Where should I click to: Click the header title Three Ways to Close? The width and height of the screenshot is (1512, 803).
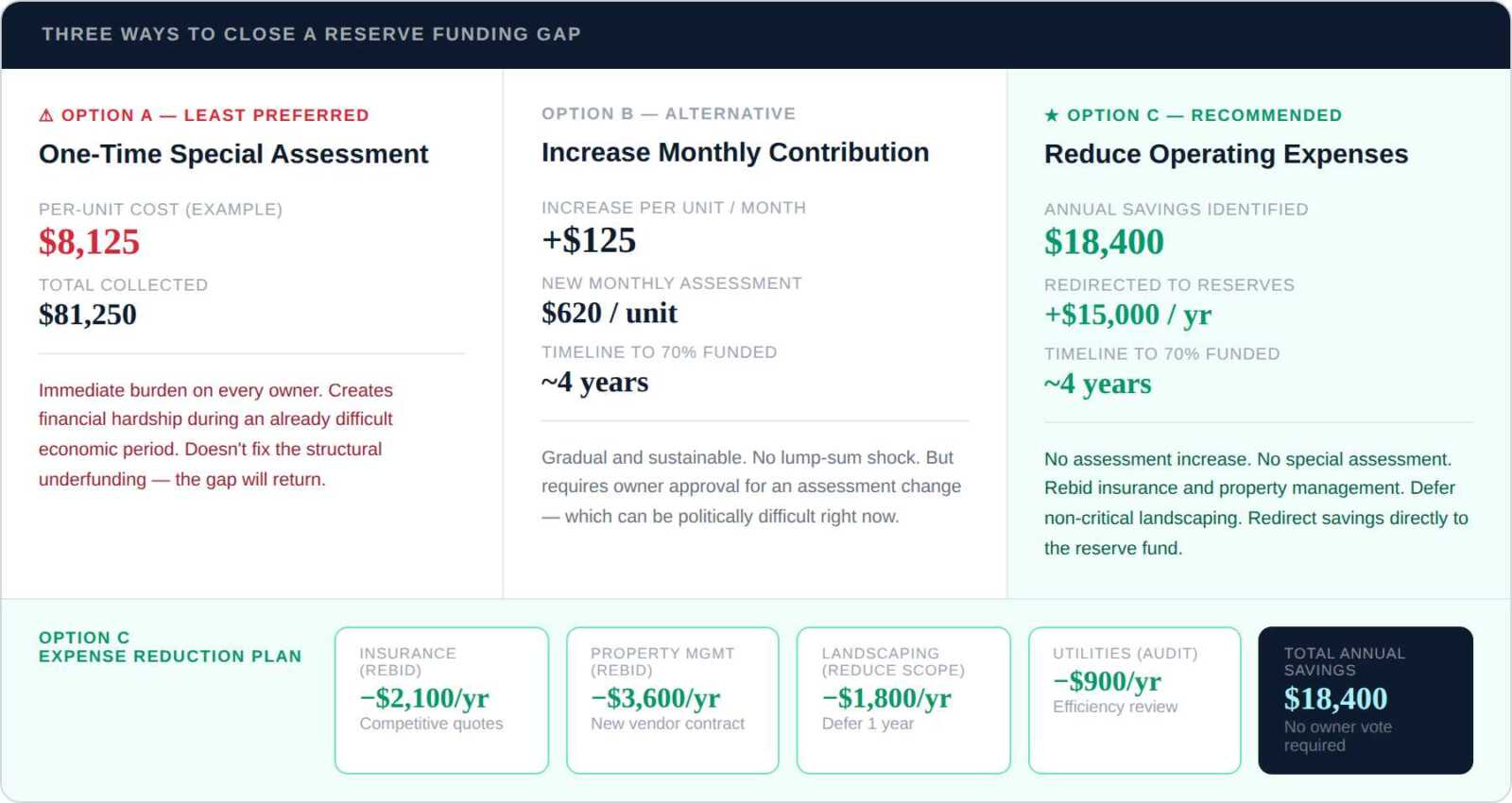311,34
